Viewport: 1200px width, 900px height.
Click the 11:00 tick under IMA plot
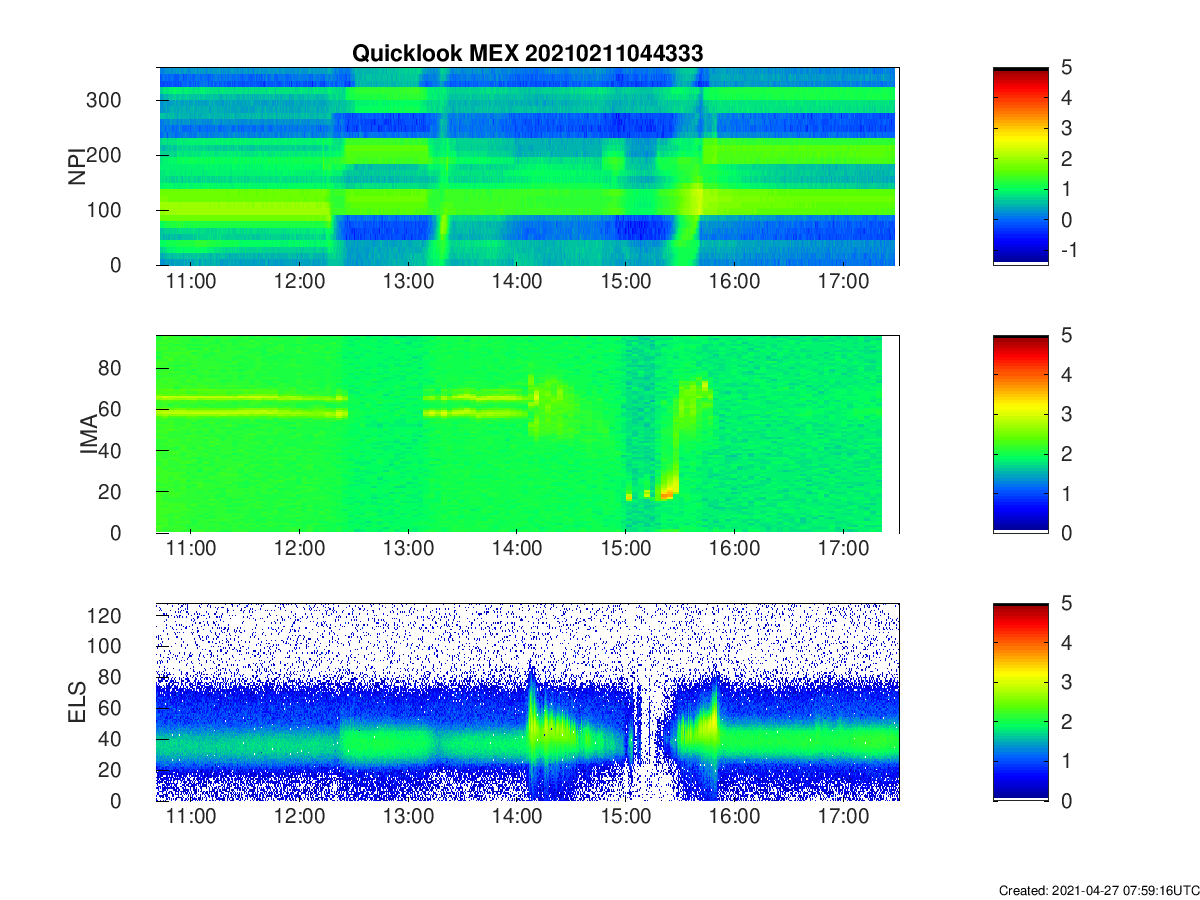pos(190,549)
